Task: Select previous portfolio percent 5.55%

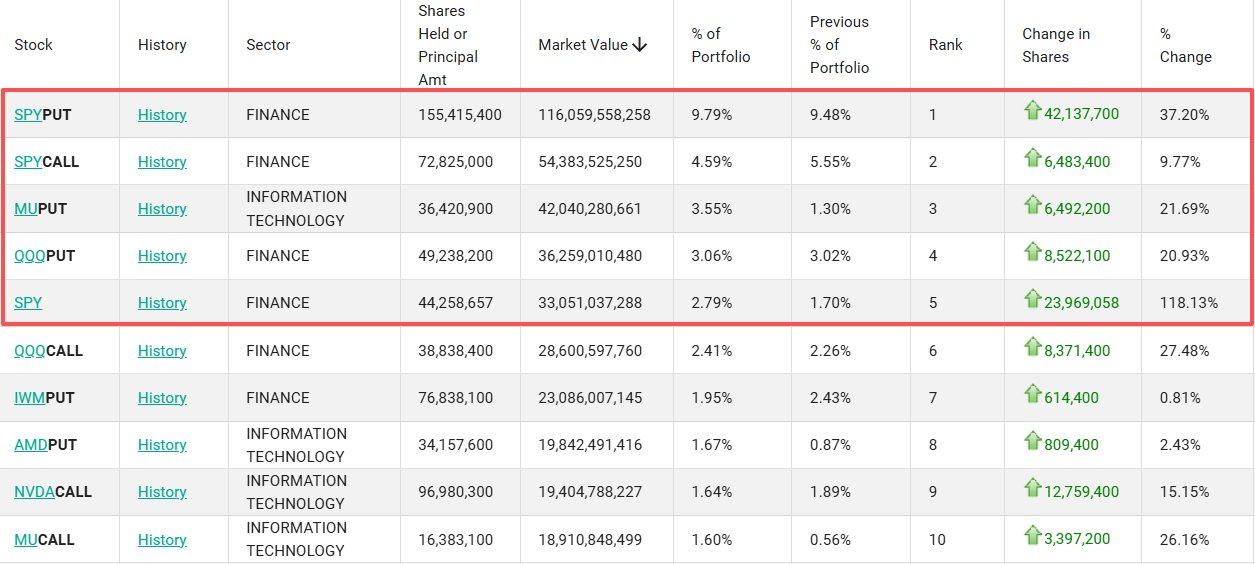Action: pyautogui.click(x=830, y=162)
